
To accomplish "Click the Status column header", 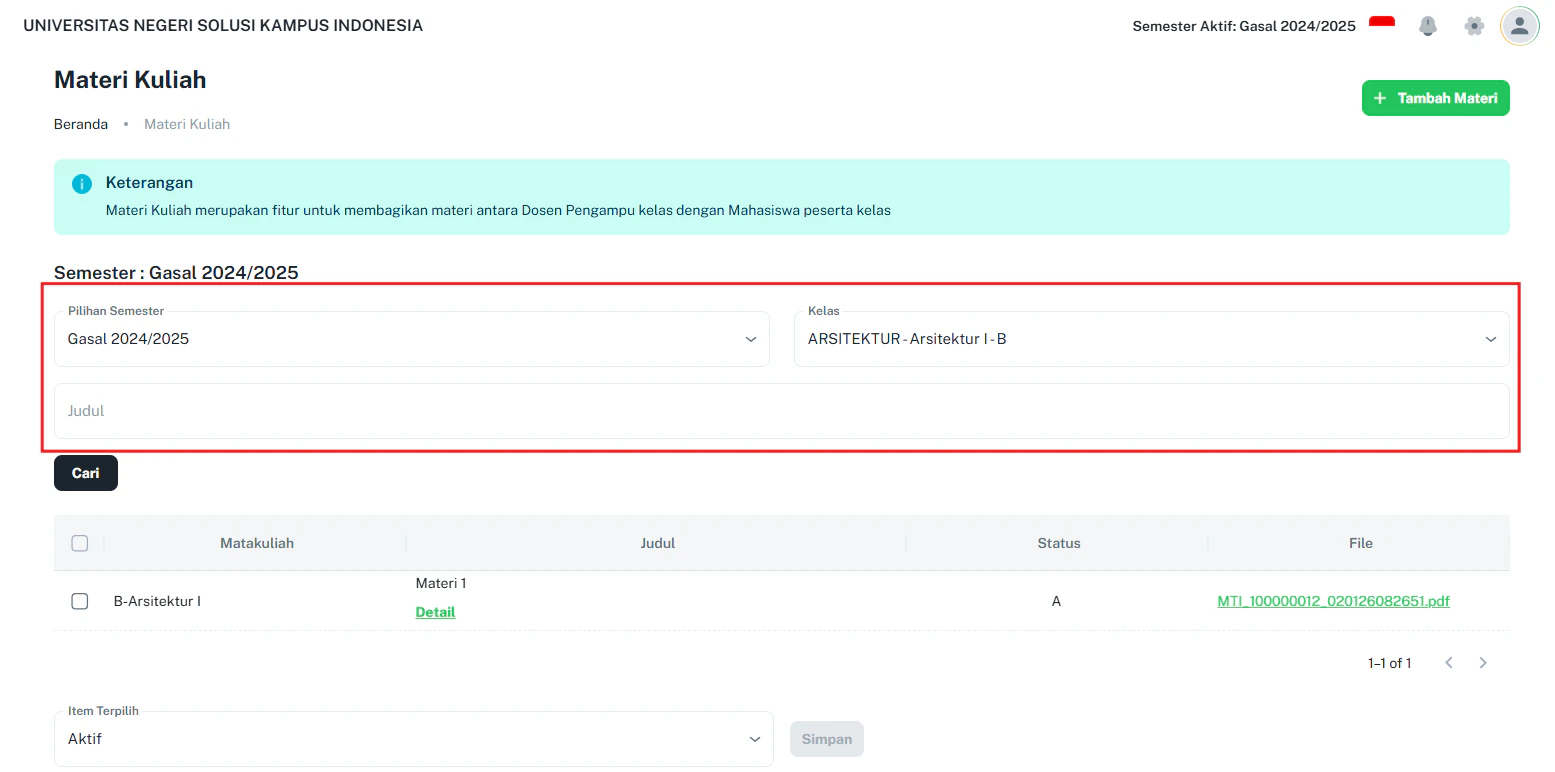I will click(1059, 543).
